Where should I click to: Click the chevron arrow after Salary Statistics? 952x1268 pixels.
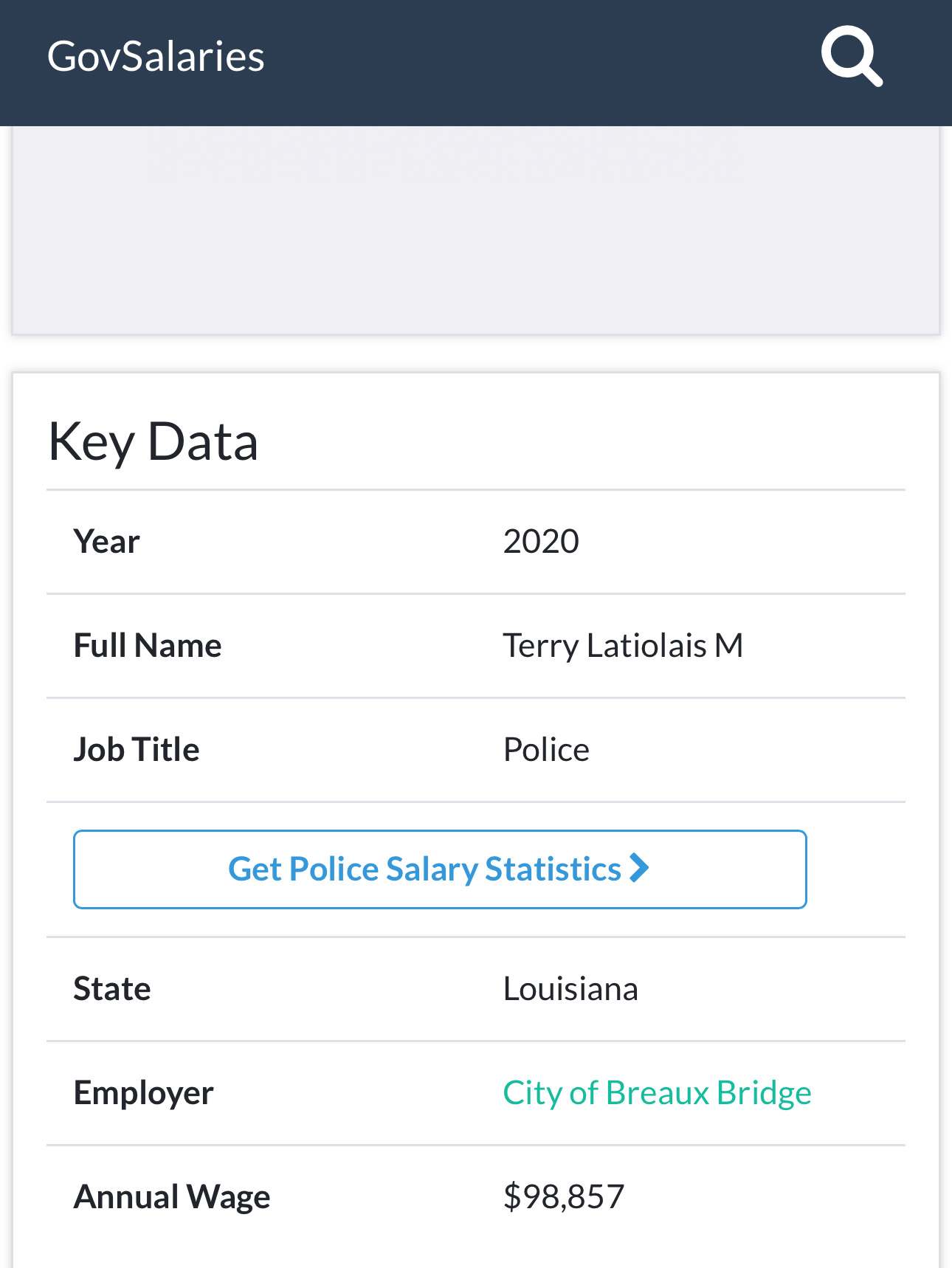(639, 868)
